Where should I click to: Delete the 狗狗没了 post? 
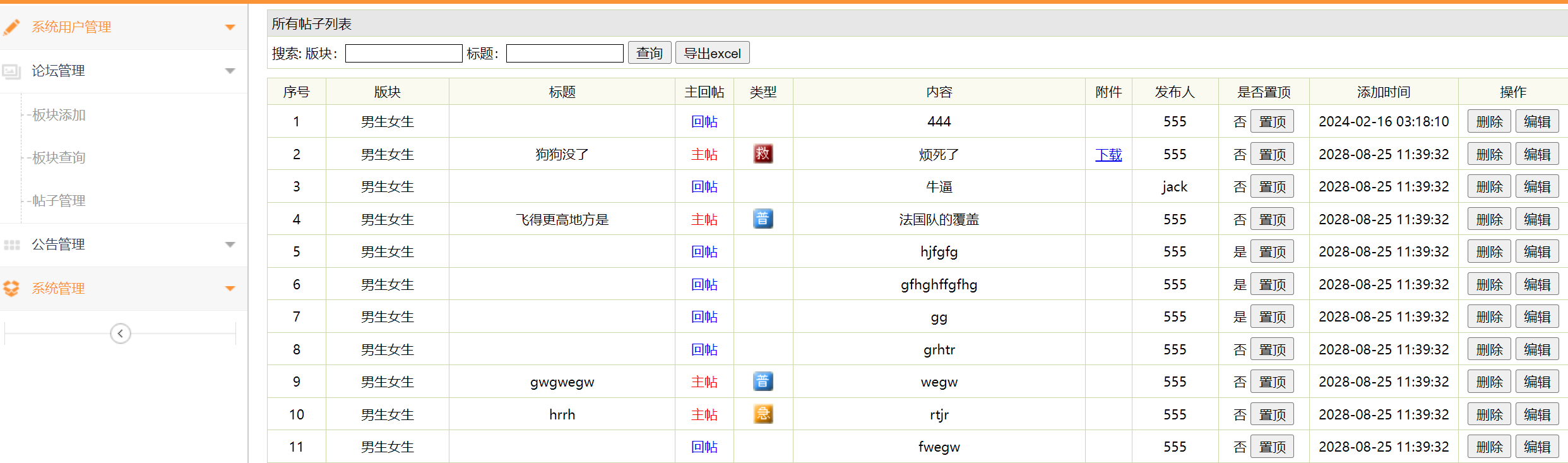[1489, 154]
